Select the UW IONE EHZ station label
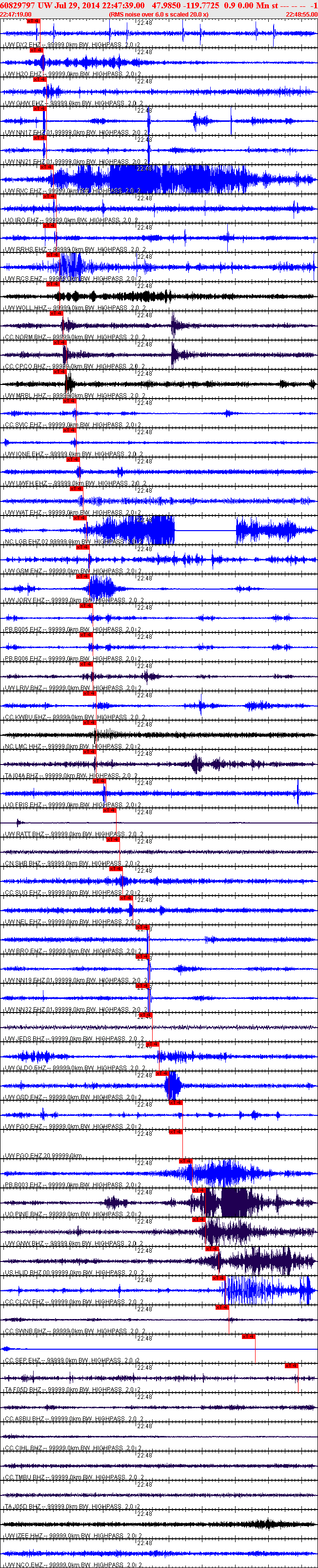Screen dimensions: 318x1568 74,454
